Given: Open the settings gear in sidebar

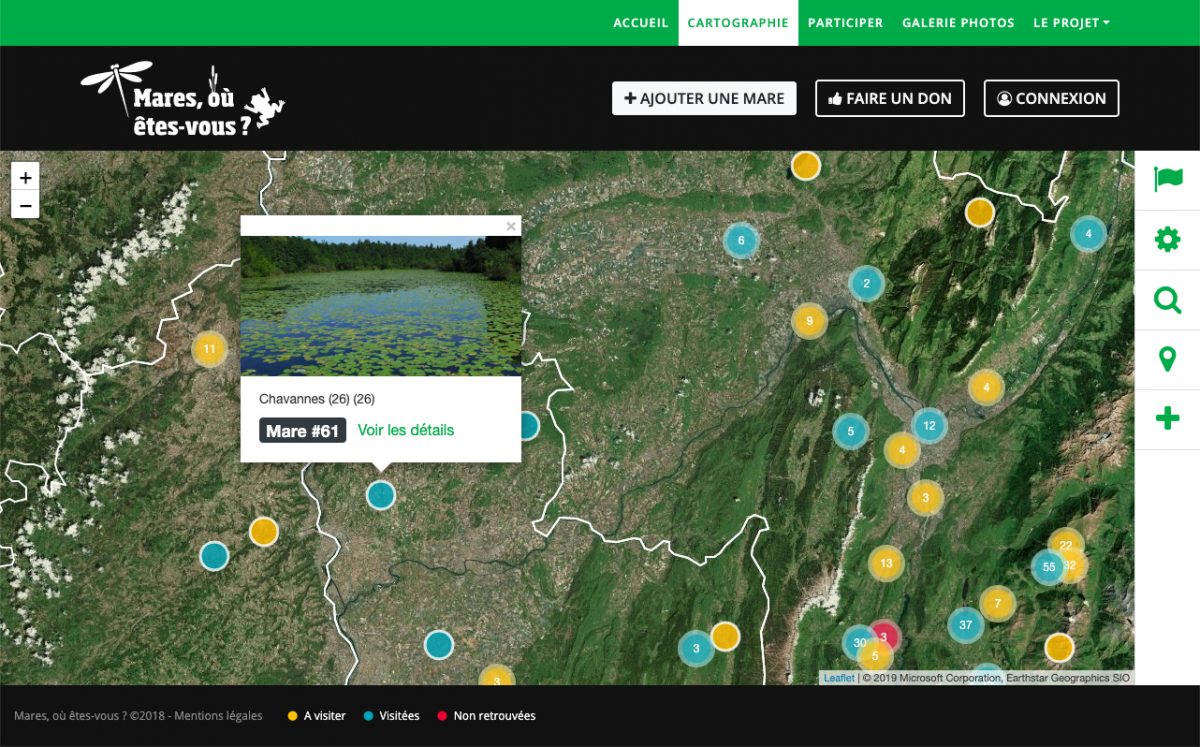Looking at the screenshot, I should [x=1167, y=240].
